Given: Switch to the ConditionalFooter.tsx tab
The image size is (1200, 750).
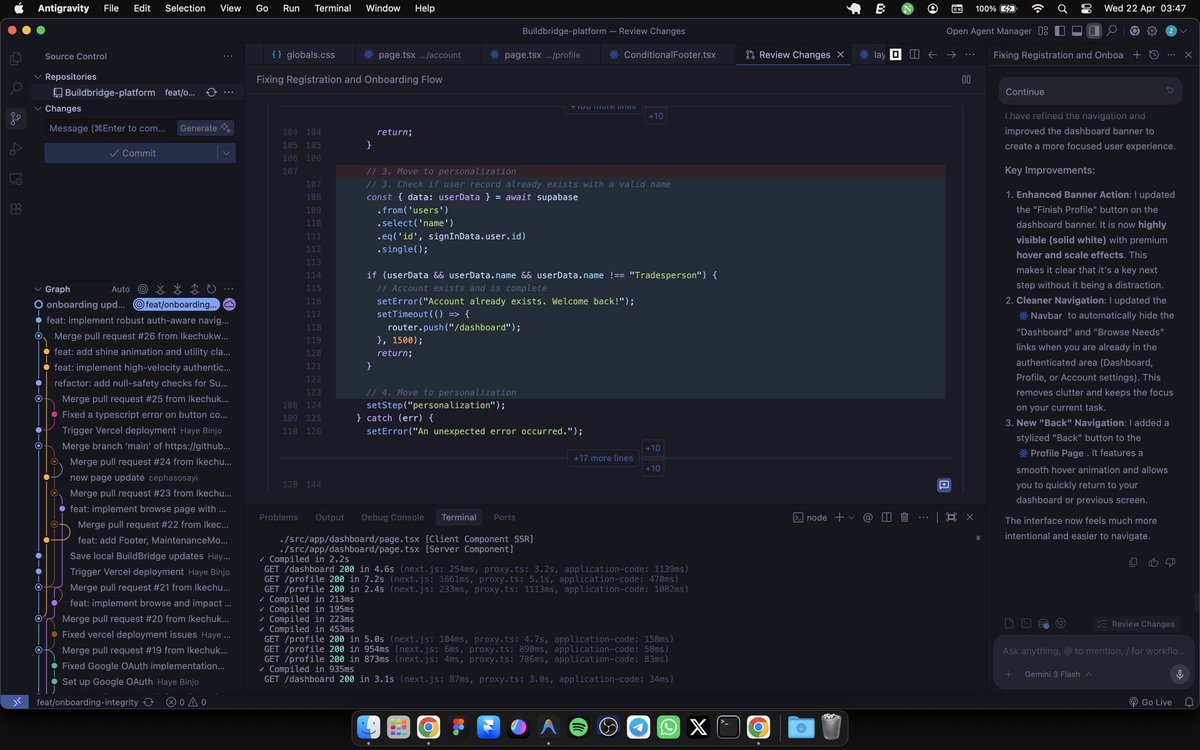Looking at the screenshot, I should (670, 55).
